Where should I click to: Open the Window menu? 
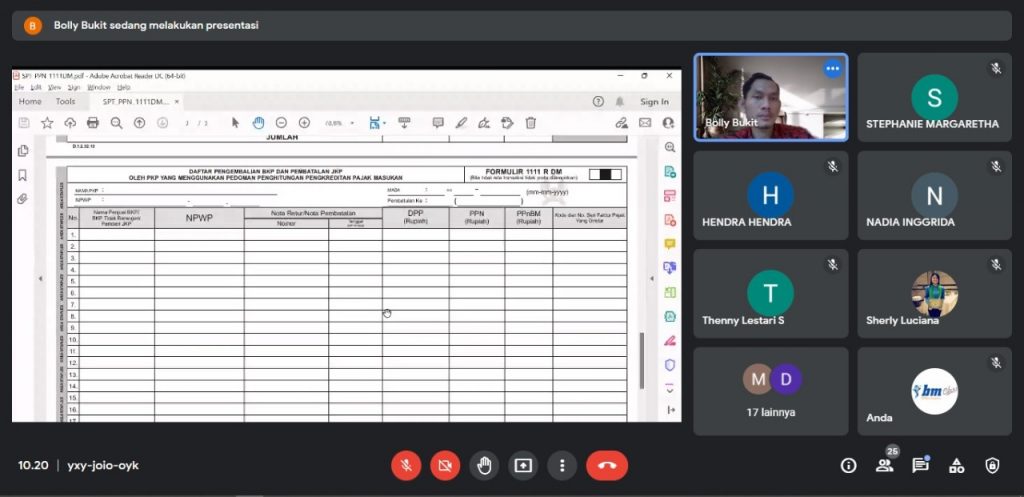click(99, 87)
